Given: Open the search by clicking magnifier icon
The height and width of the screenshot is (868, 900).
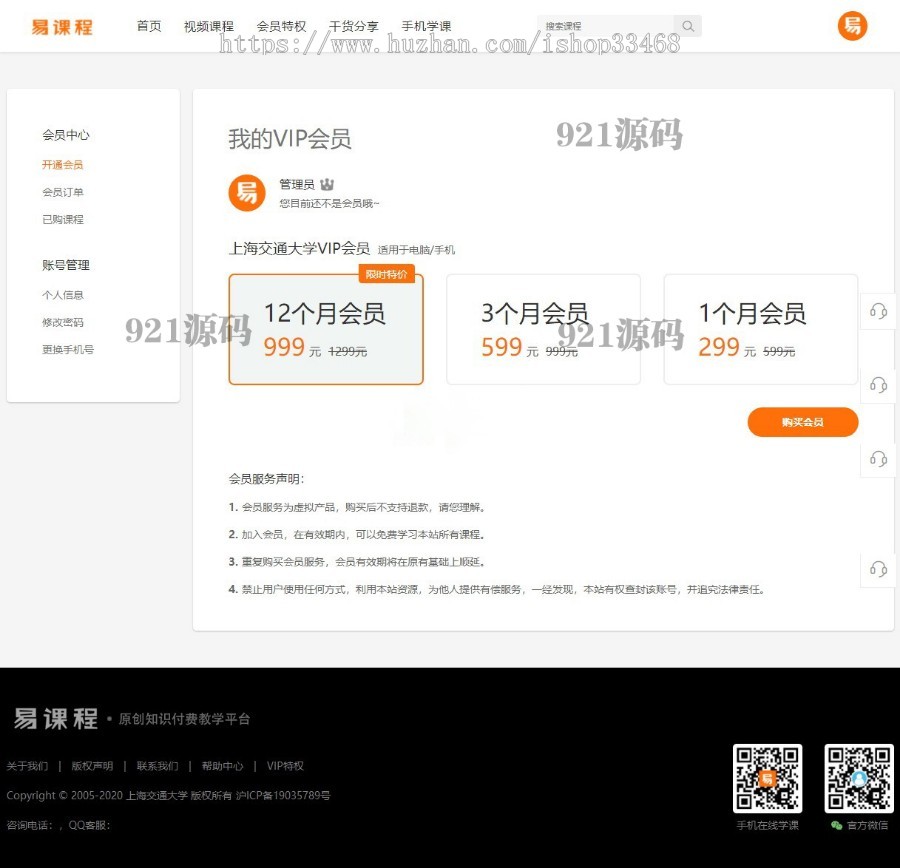Looking at the screenshot, I should [x=687, y=25].
